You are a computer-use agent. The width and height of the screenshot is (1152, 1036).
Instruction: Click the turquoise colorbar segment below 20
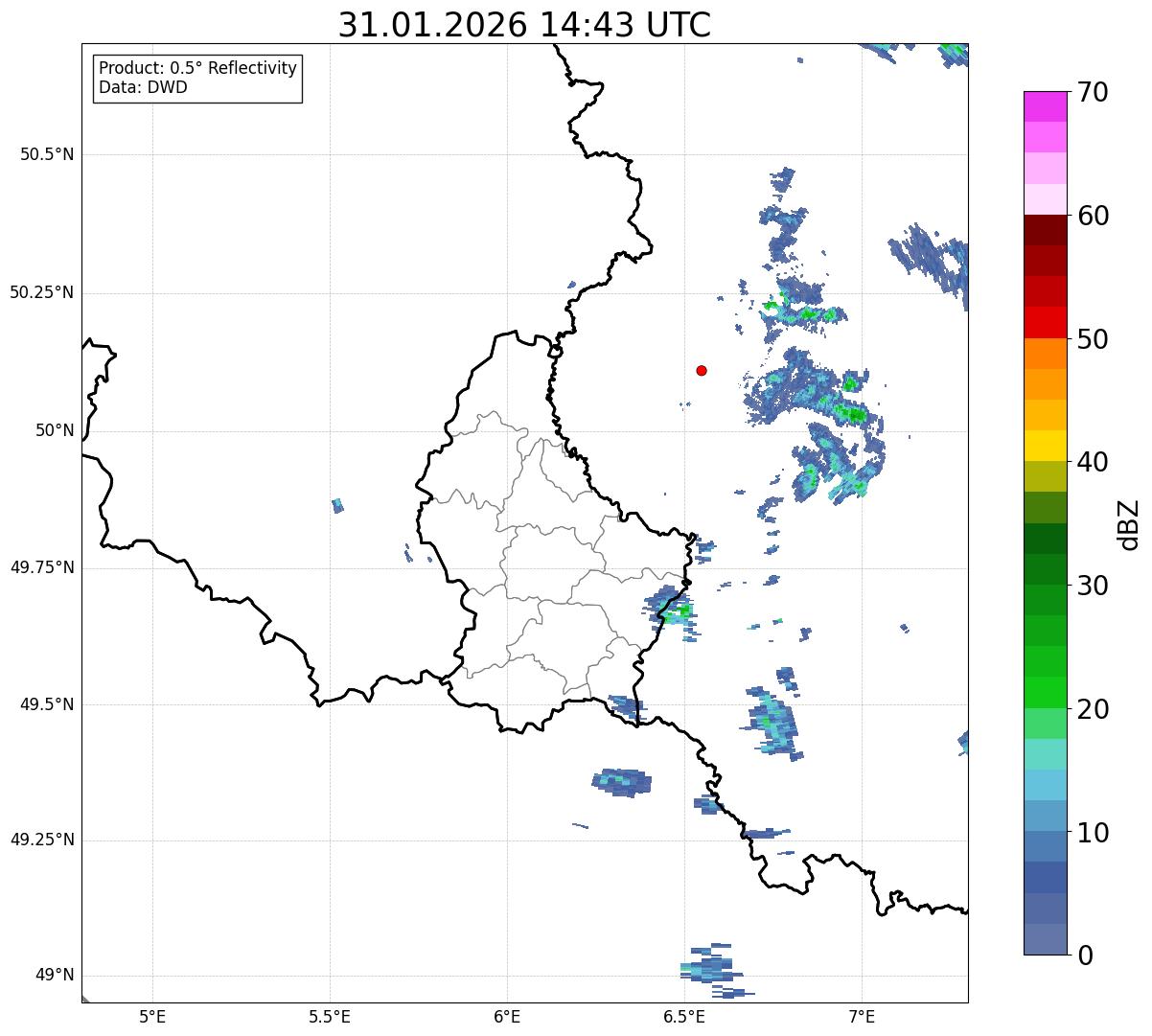1045,754
